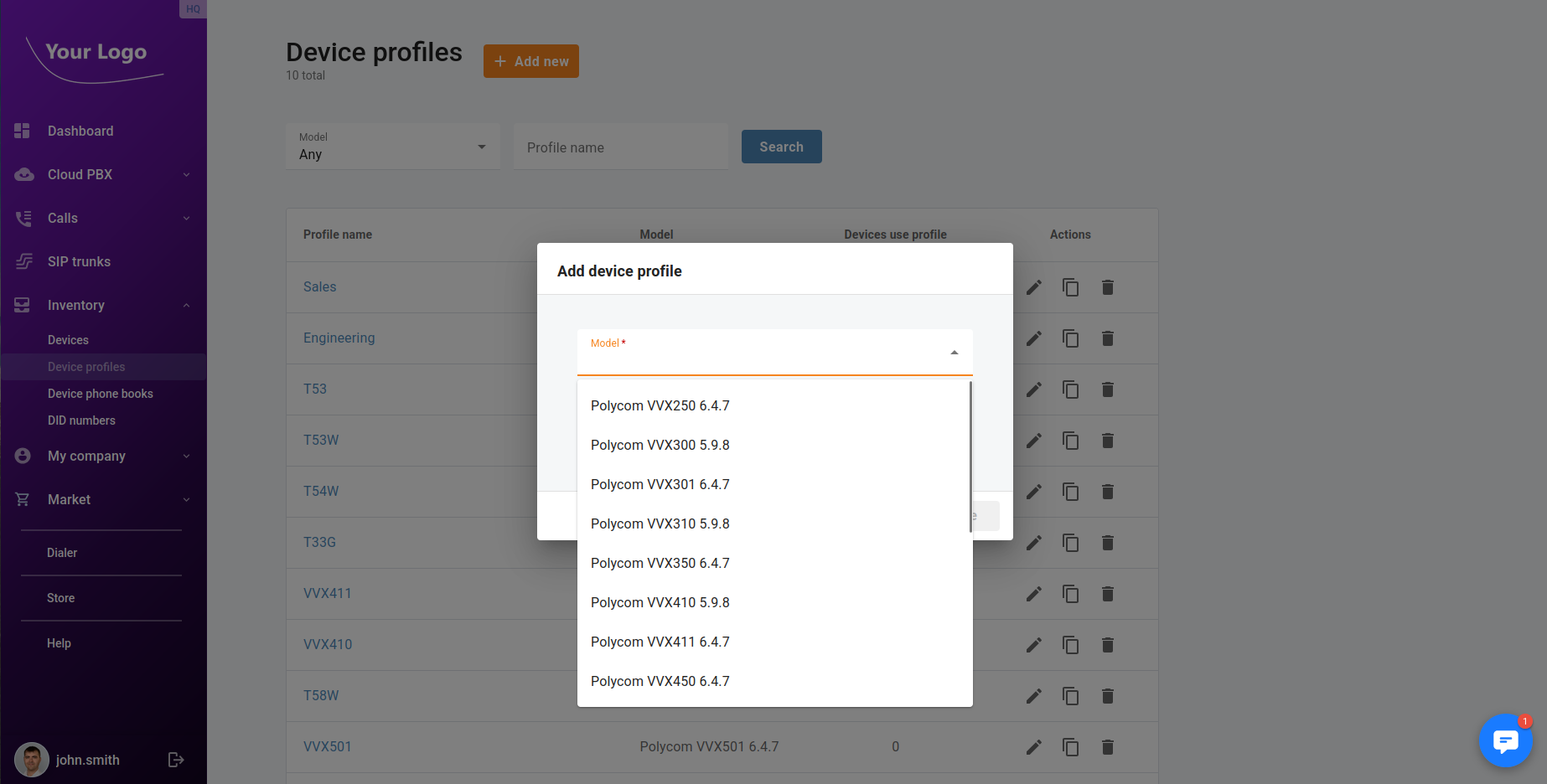Click the trash icon for T58W profile
The height and width of the screenshot is (784, 1547).
tap(1107, 696)
